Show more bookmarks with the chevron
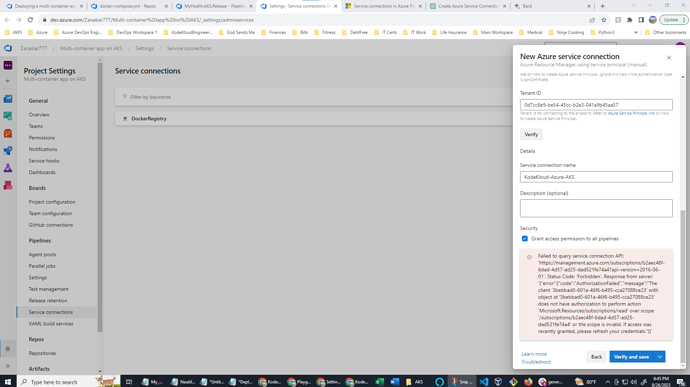Screen dimensions: 690x387 (635, 32)
